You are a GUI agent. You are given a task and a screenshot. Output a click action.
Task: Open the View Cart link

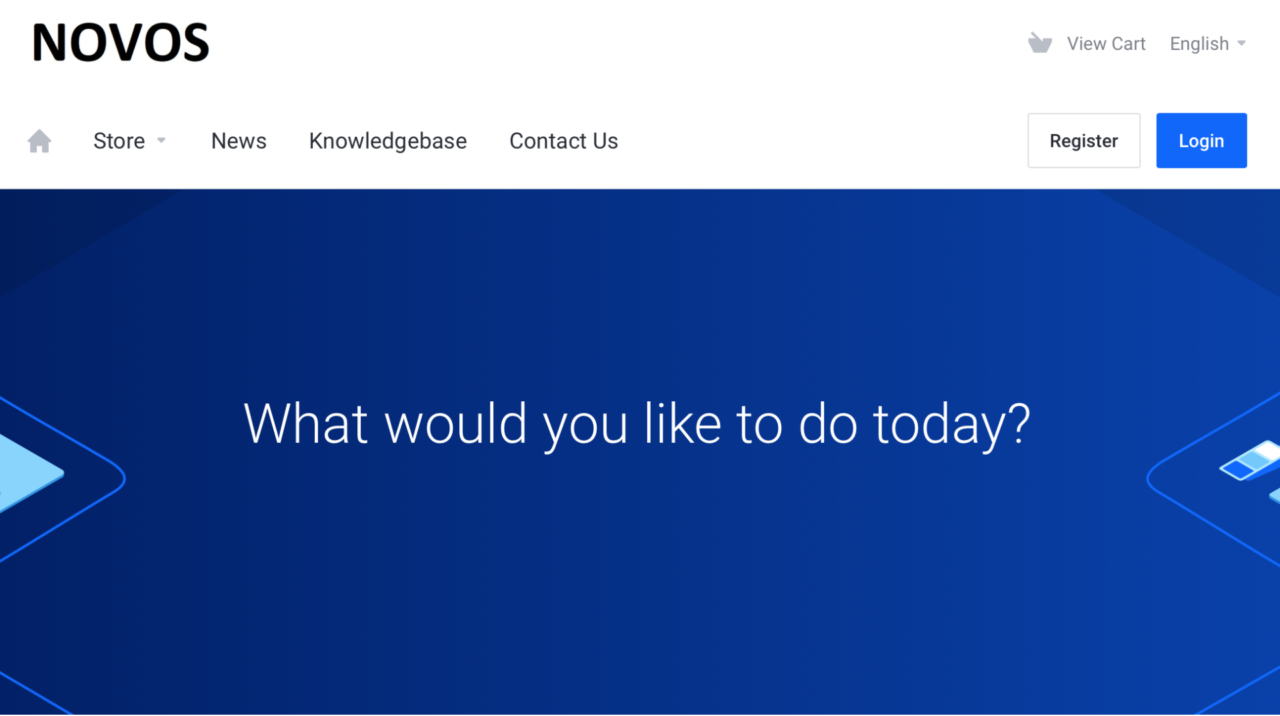1105,44
